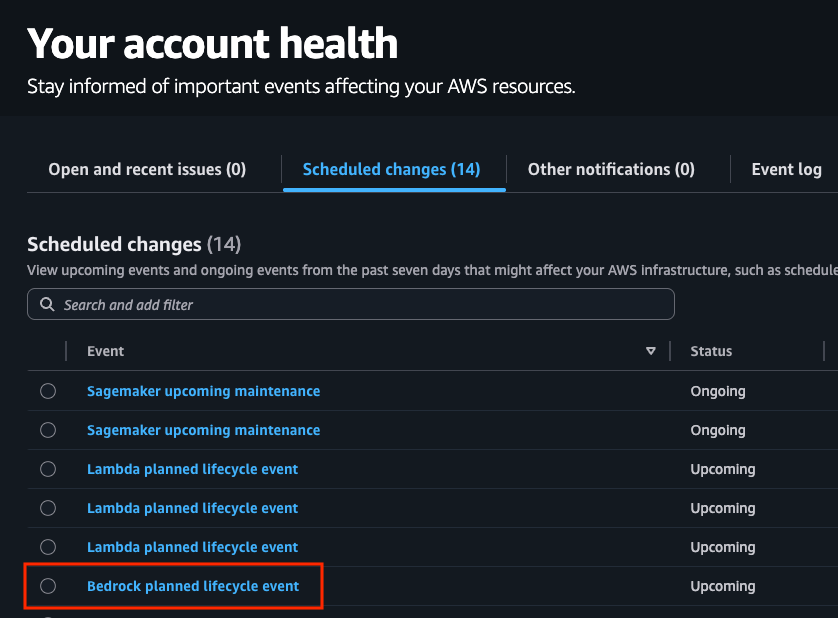Click the magnifier icon in the search box

click(x=47, y=305)
